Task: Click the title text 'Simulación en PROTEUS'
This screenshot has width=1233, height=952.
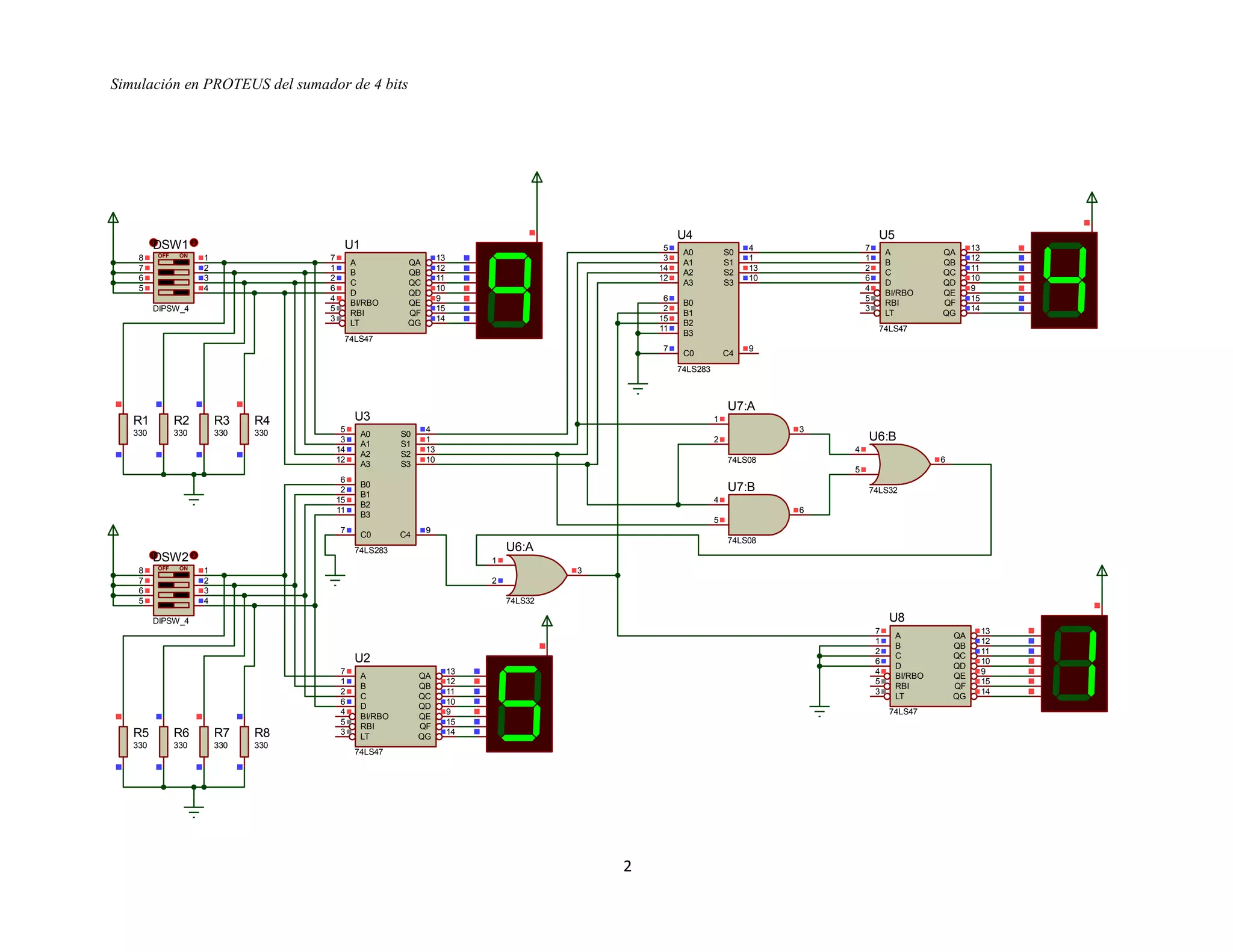Action: [190, 84]
